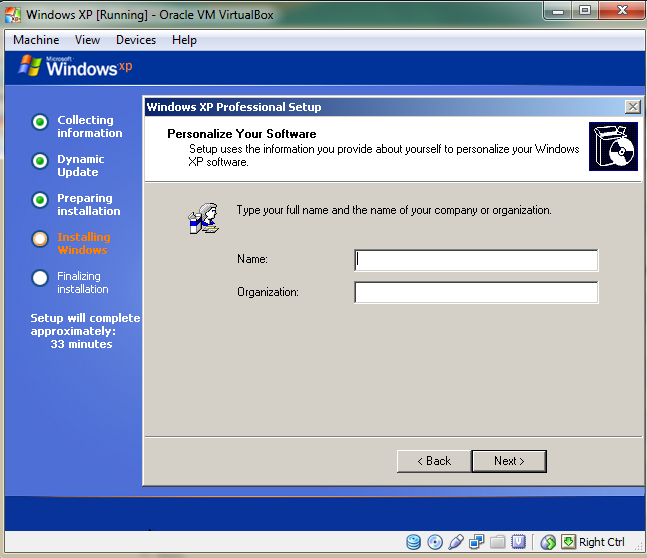This screenshot has width=647, height=558.
Task: Click the optical CD drive status icon
Action: click(x=435, y=542)
